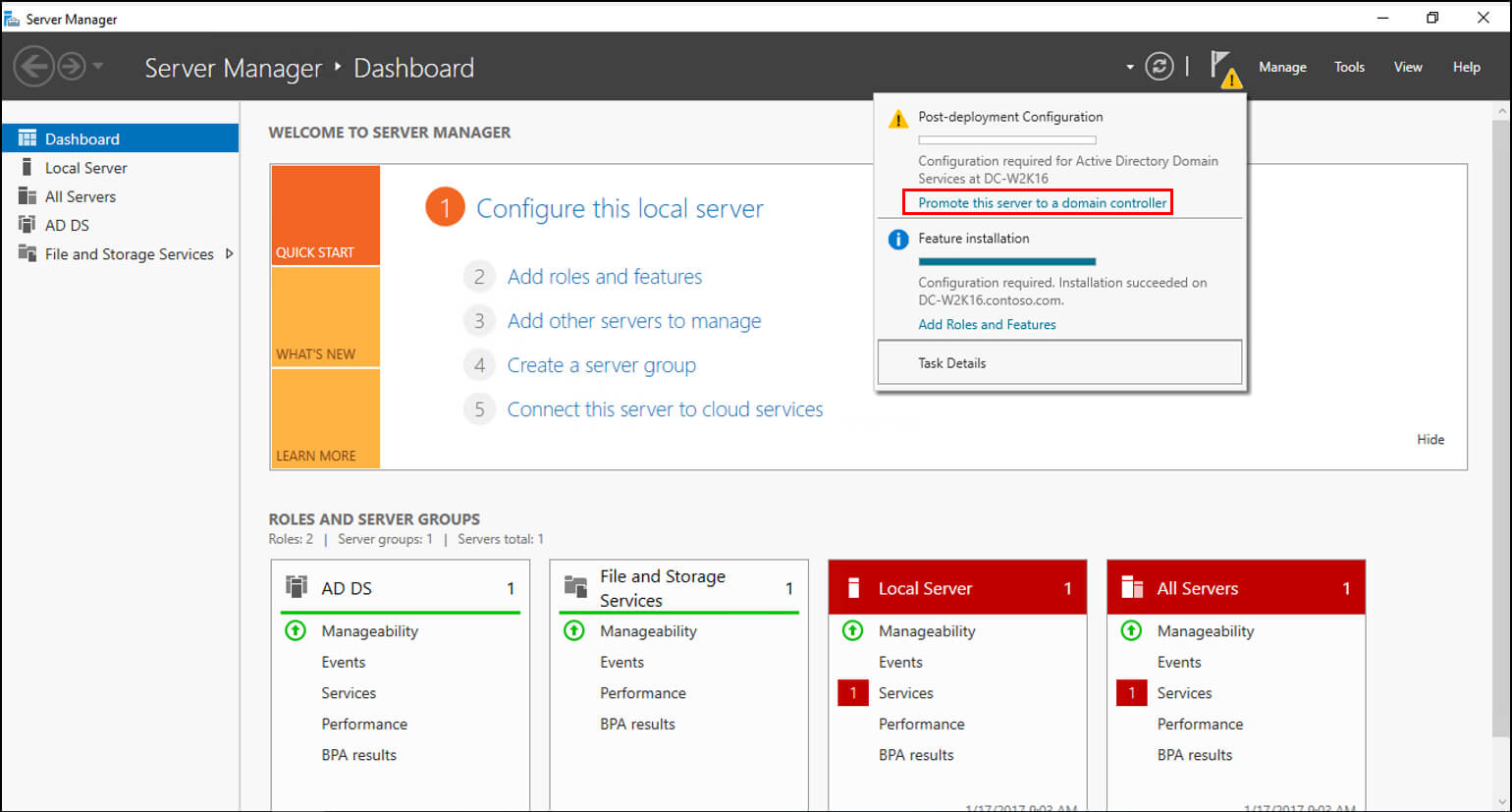Open dropdown arrow left of refresh icon
Screen dimensions: 1512x812
point(1130,68)
